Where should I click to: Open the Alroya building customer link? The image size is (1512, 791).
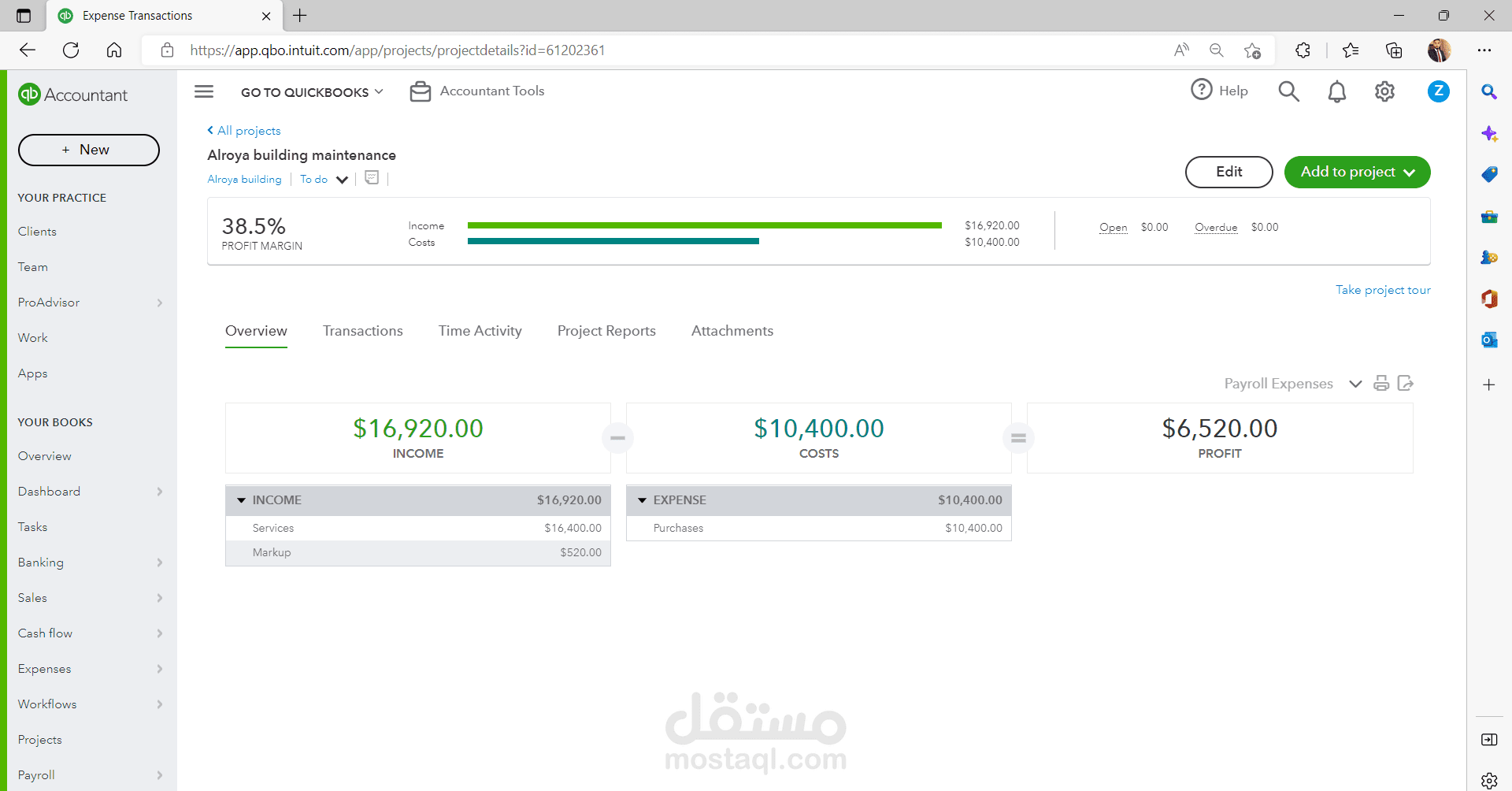pos(244,180)
